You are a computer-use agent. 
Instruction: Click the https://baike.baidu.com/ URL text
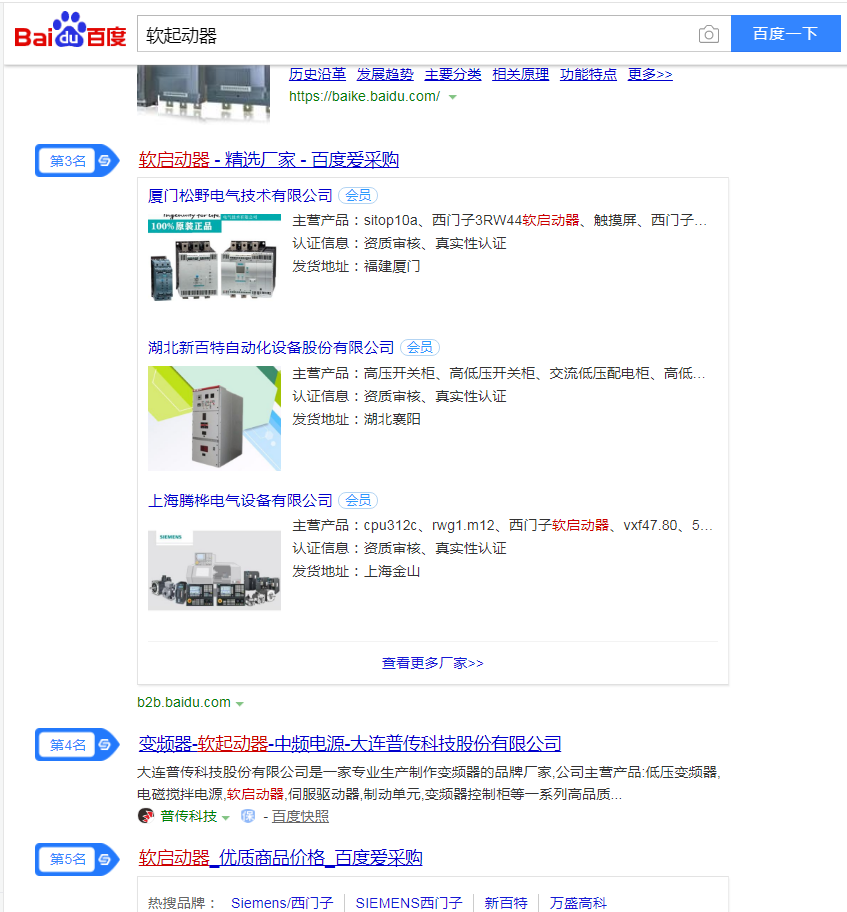365,97
